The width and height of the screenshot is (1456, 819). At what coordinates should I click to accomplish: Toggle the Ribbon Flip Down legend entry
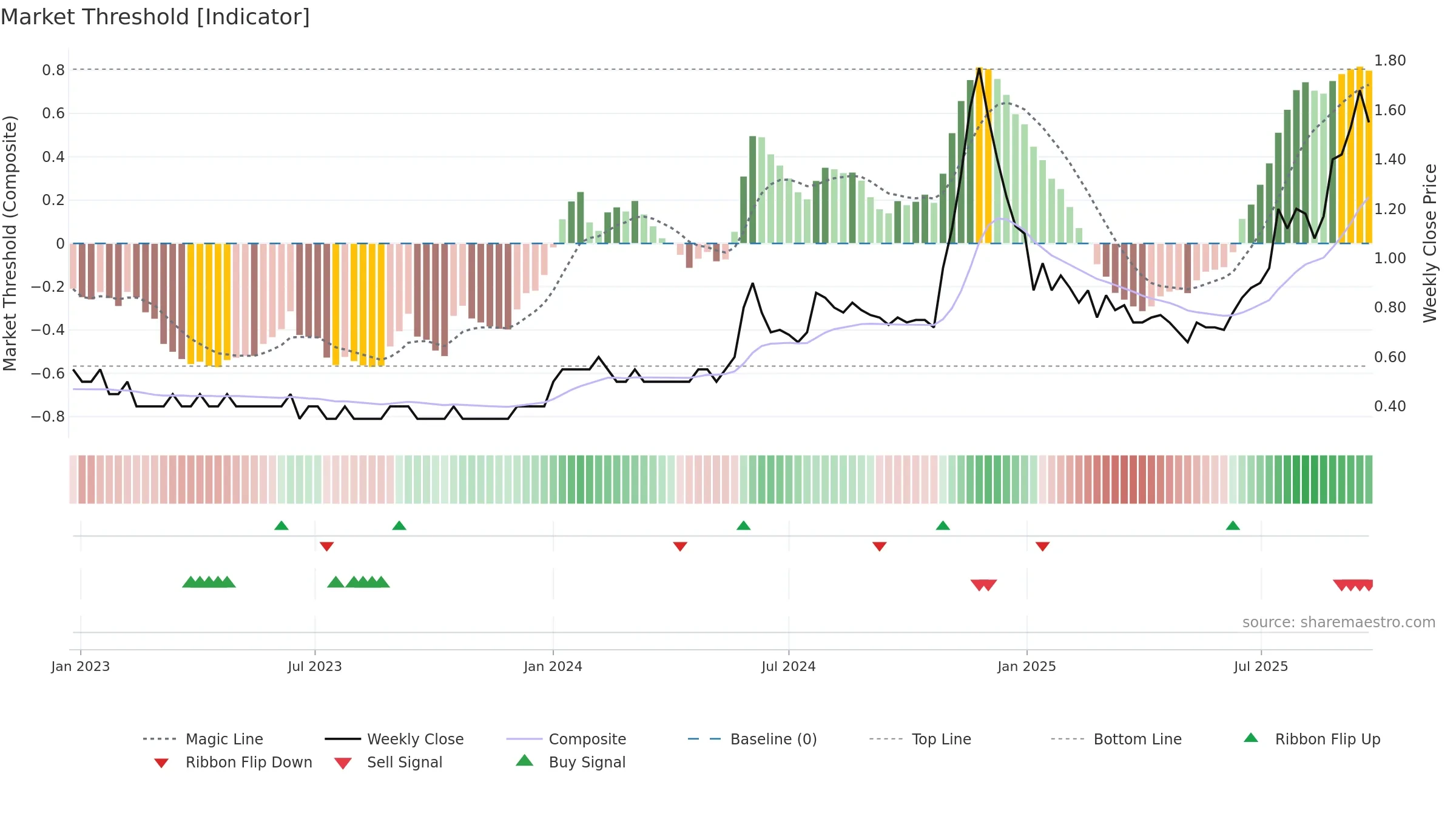232,762
